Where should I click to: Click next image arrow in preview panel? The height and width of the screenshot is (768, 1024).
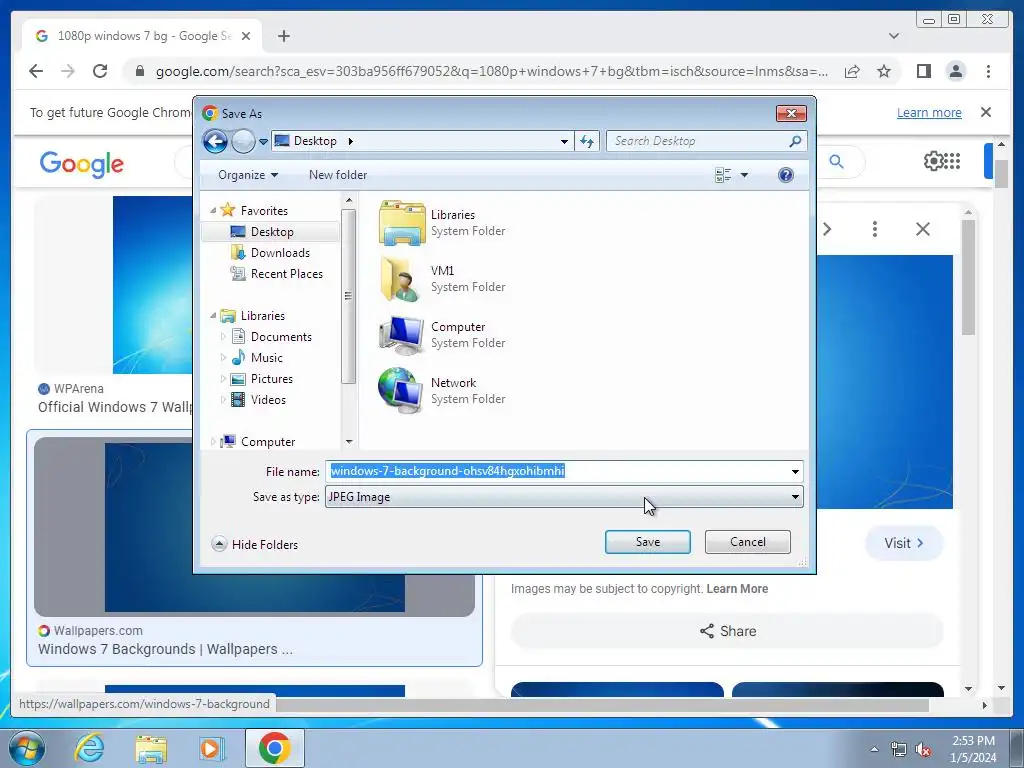pyautogui.click(x=827, y=229)
